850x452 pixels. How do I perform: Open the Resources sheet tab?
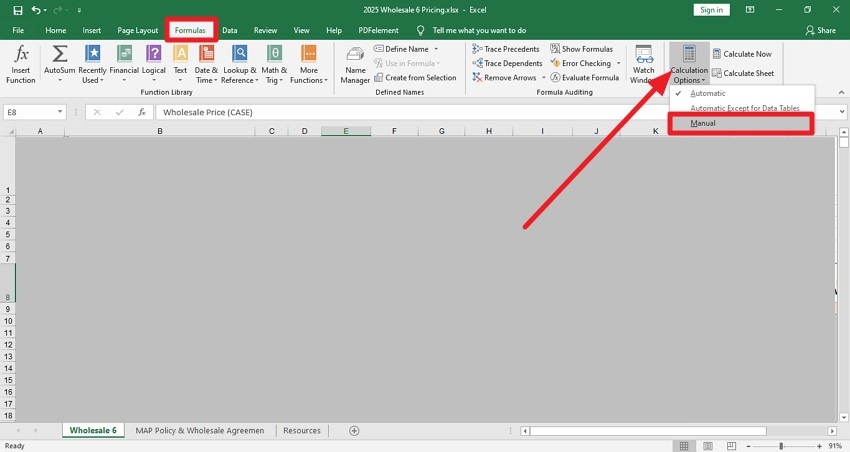[301, 430]
